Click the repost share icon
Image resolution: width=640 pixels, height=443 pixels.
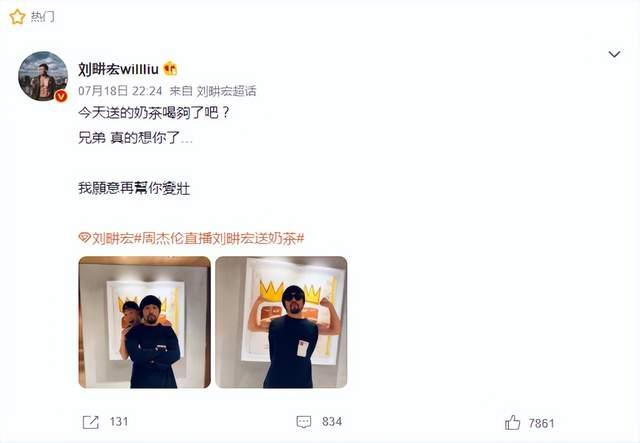point(91,422)
